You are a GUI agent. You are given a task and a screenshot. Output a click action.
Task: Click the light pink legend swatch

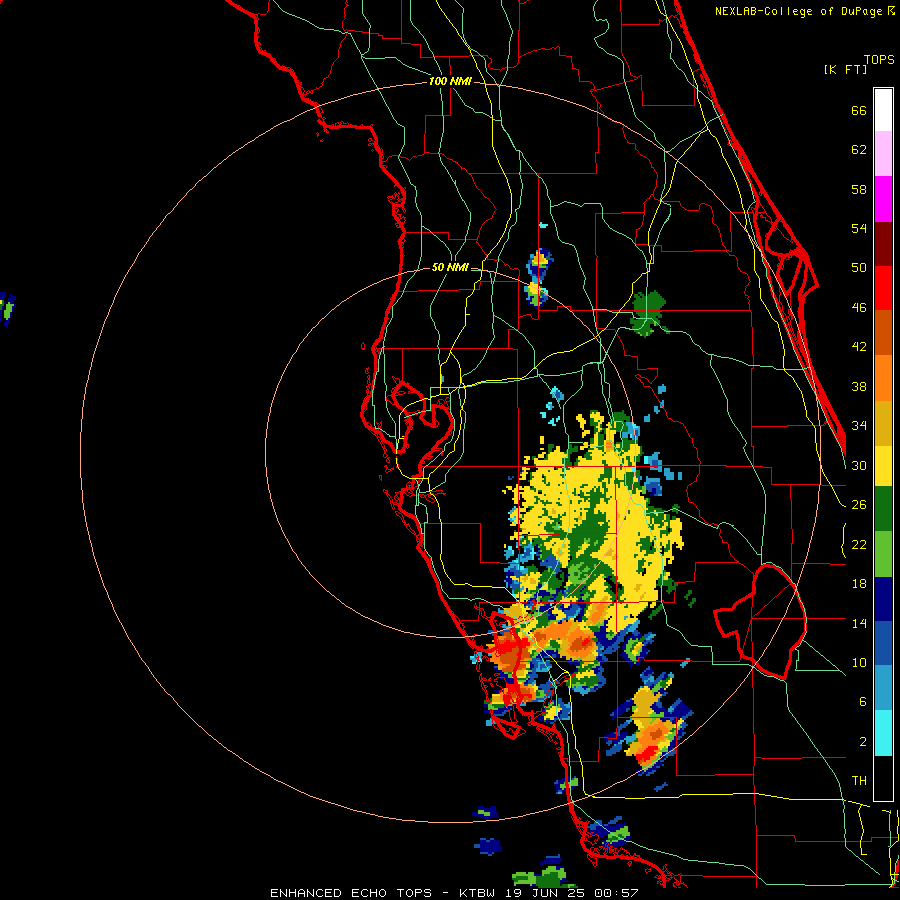pyautogui.click(x=883, y=154)
